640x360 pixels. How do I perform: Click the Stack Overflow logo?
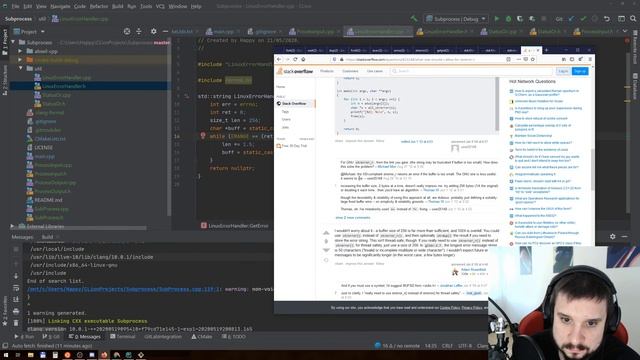(295, 71)
